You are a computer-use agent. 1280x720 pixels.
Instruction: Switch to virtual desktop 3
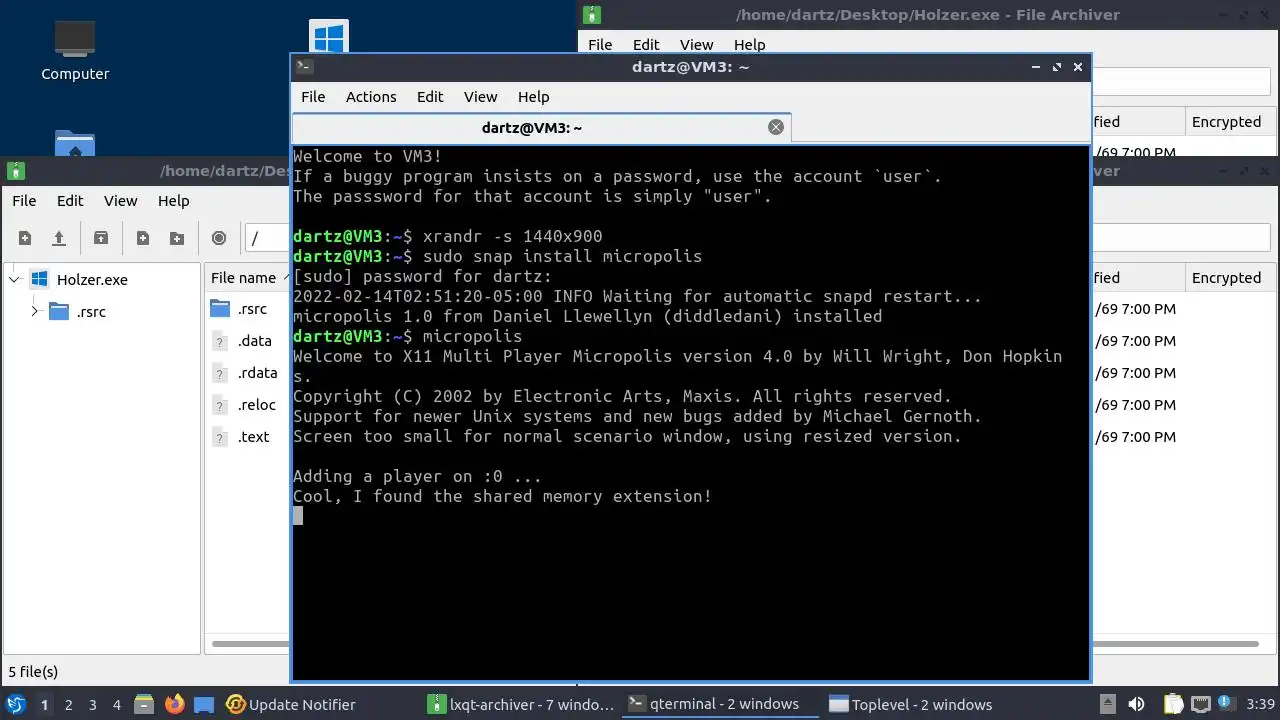tap(92, 705)
